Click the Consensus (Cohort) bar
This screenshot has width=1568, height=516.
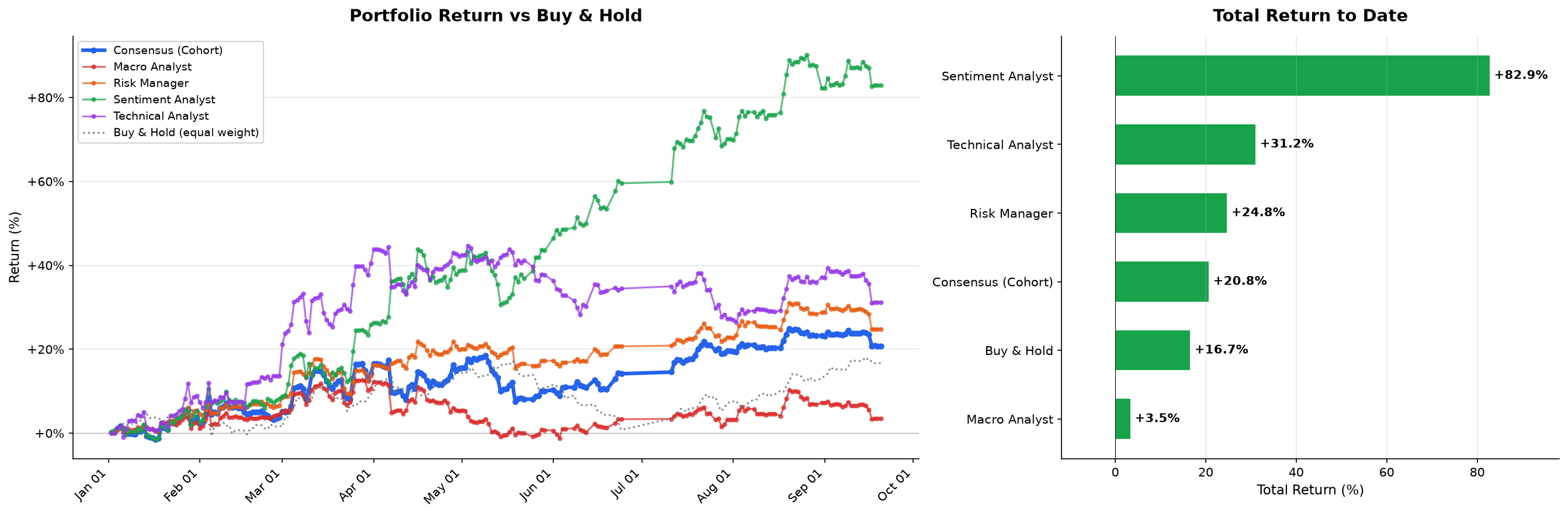[x=1162, y=282]
